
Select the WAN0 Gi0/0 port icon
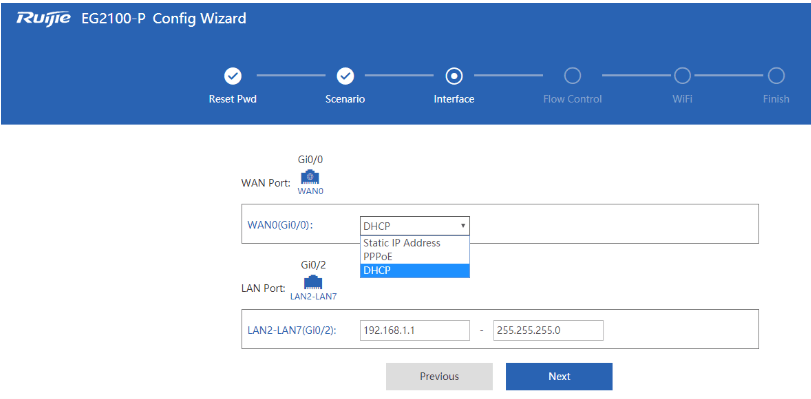(310, 178)
